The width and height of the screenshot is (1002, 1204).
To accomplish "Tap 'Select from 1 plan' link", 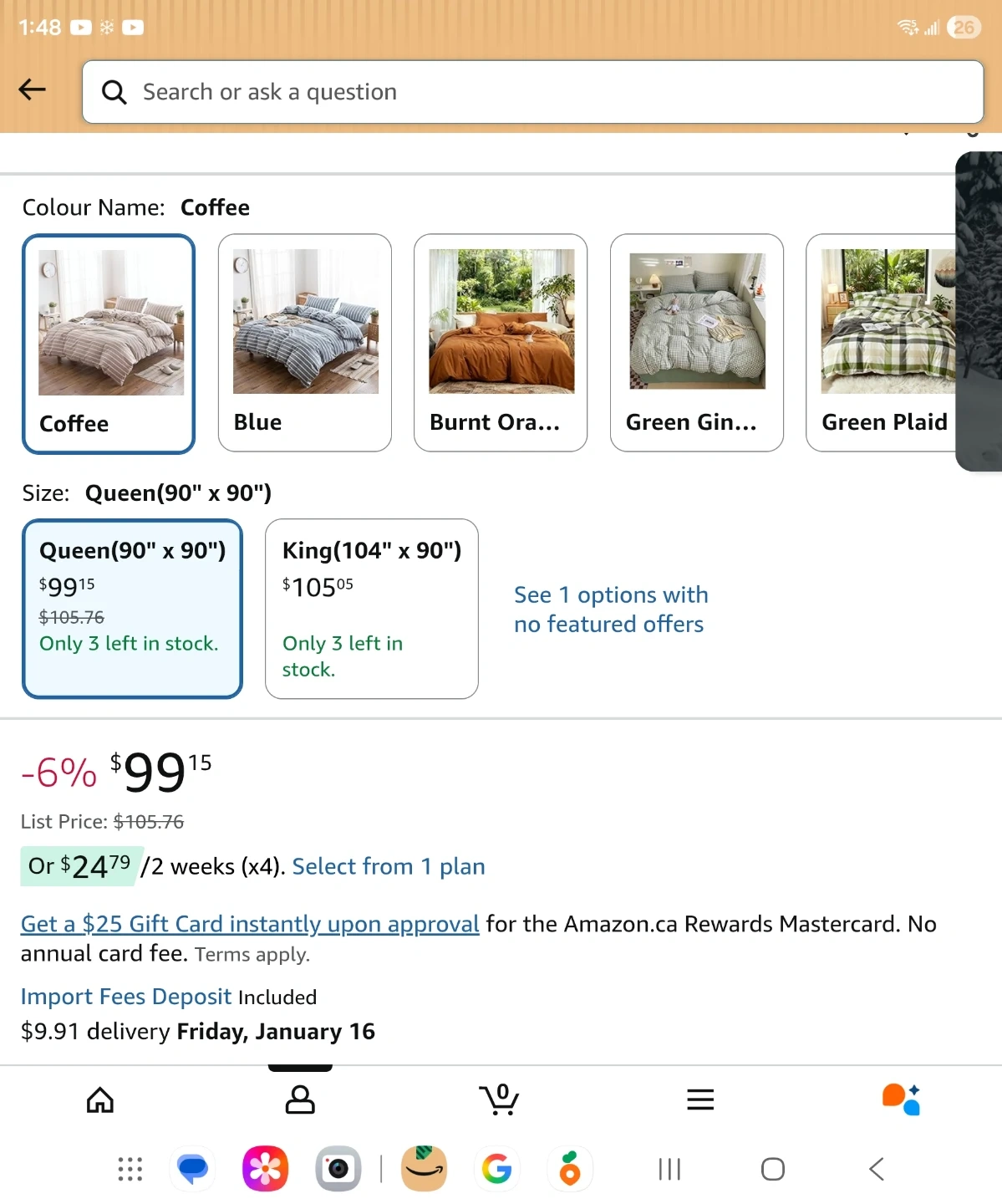I will [389, 866].
